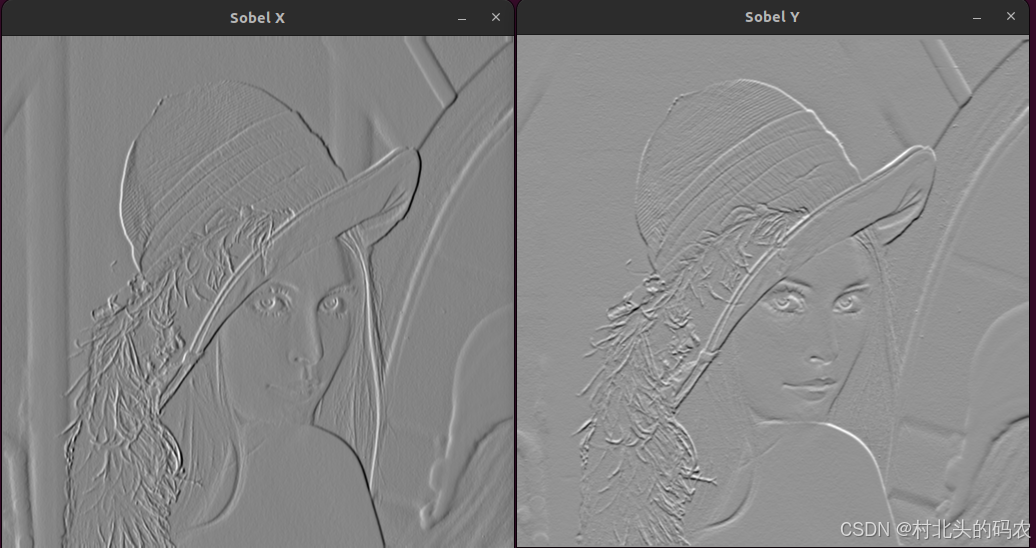Click the Sobel Y gradient image
The image size is (1036, 548).
pyautogui.click(x=772, y=291)
